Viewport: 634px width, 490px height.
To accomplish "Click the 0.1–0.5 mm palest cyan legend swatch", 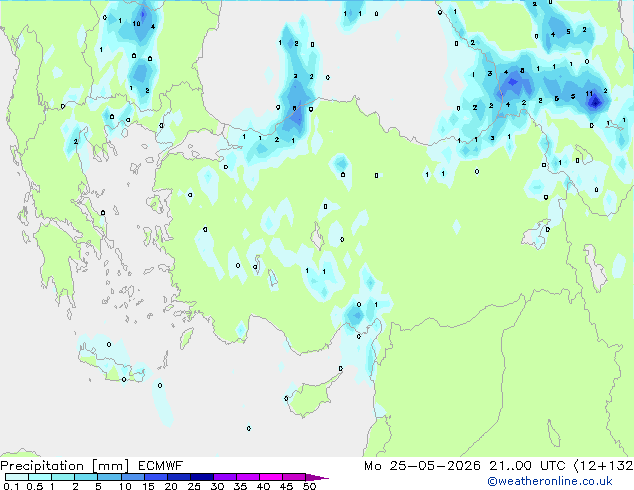I will click(17, 477).
